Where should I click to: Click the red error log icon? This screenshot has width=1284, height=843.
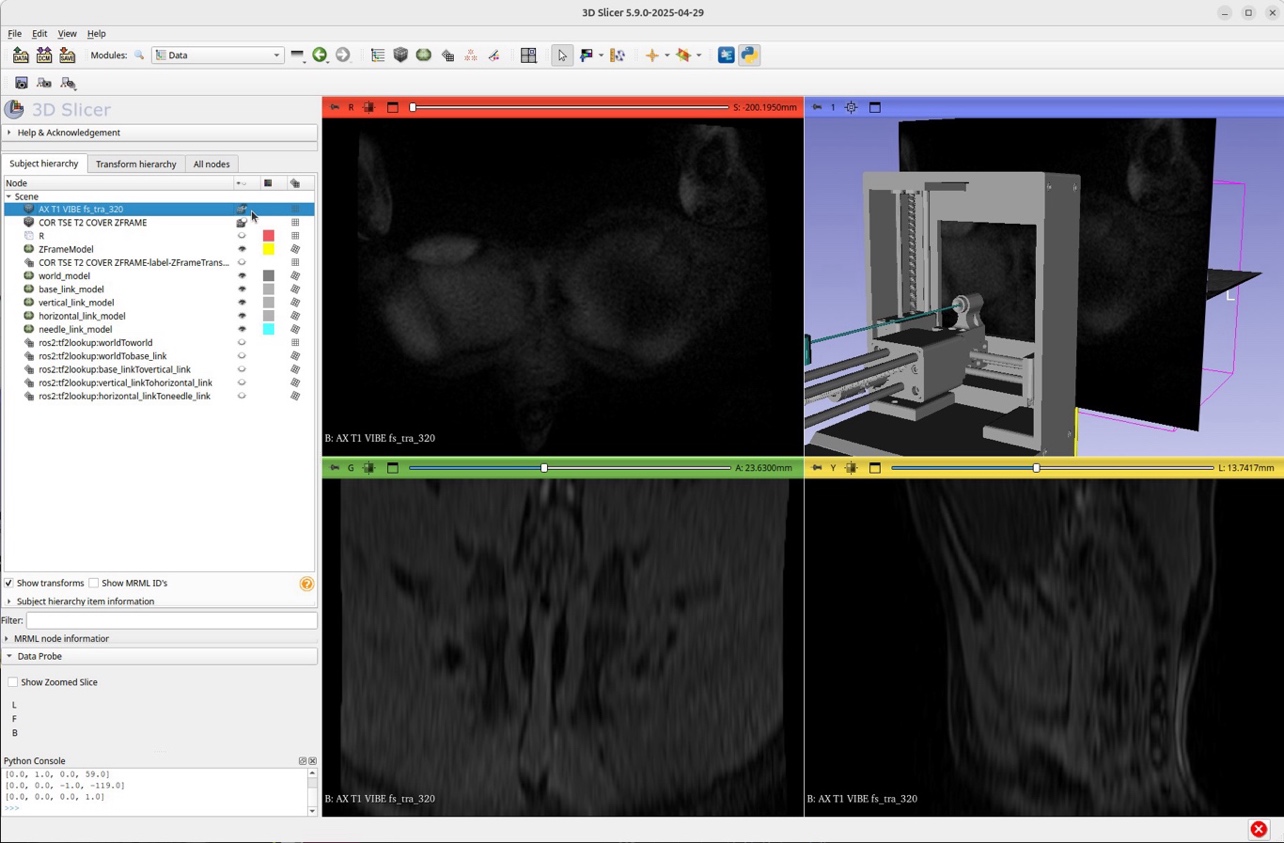[x=1259, y=829]
